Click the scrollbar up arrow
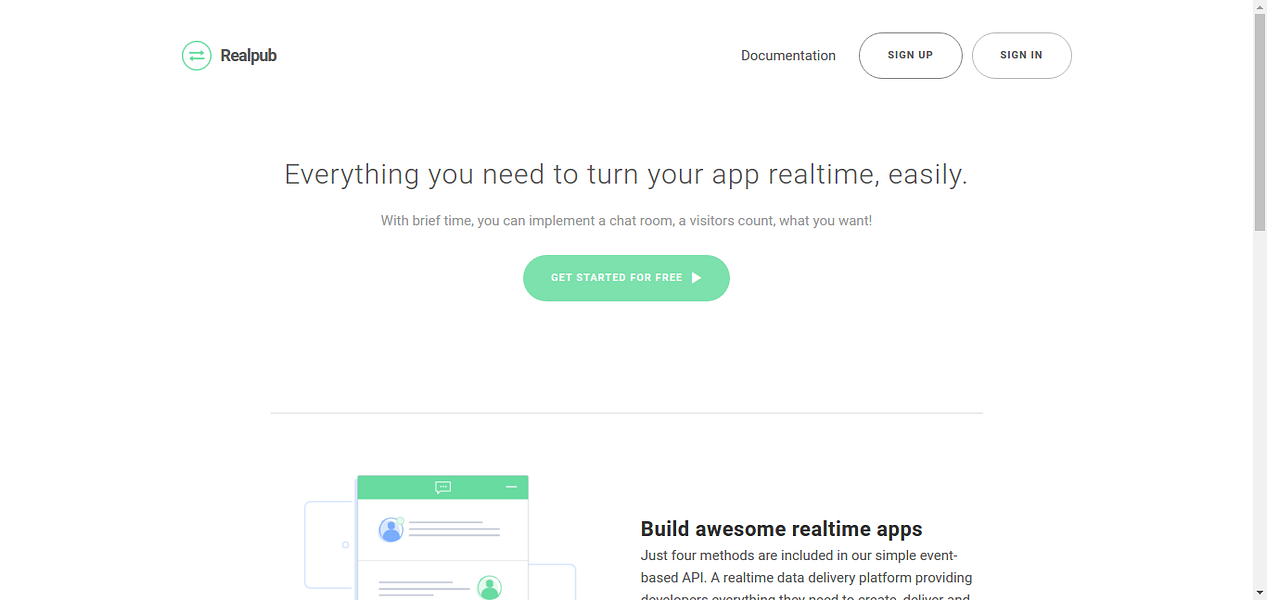 click(1259, 8)
